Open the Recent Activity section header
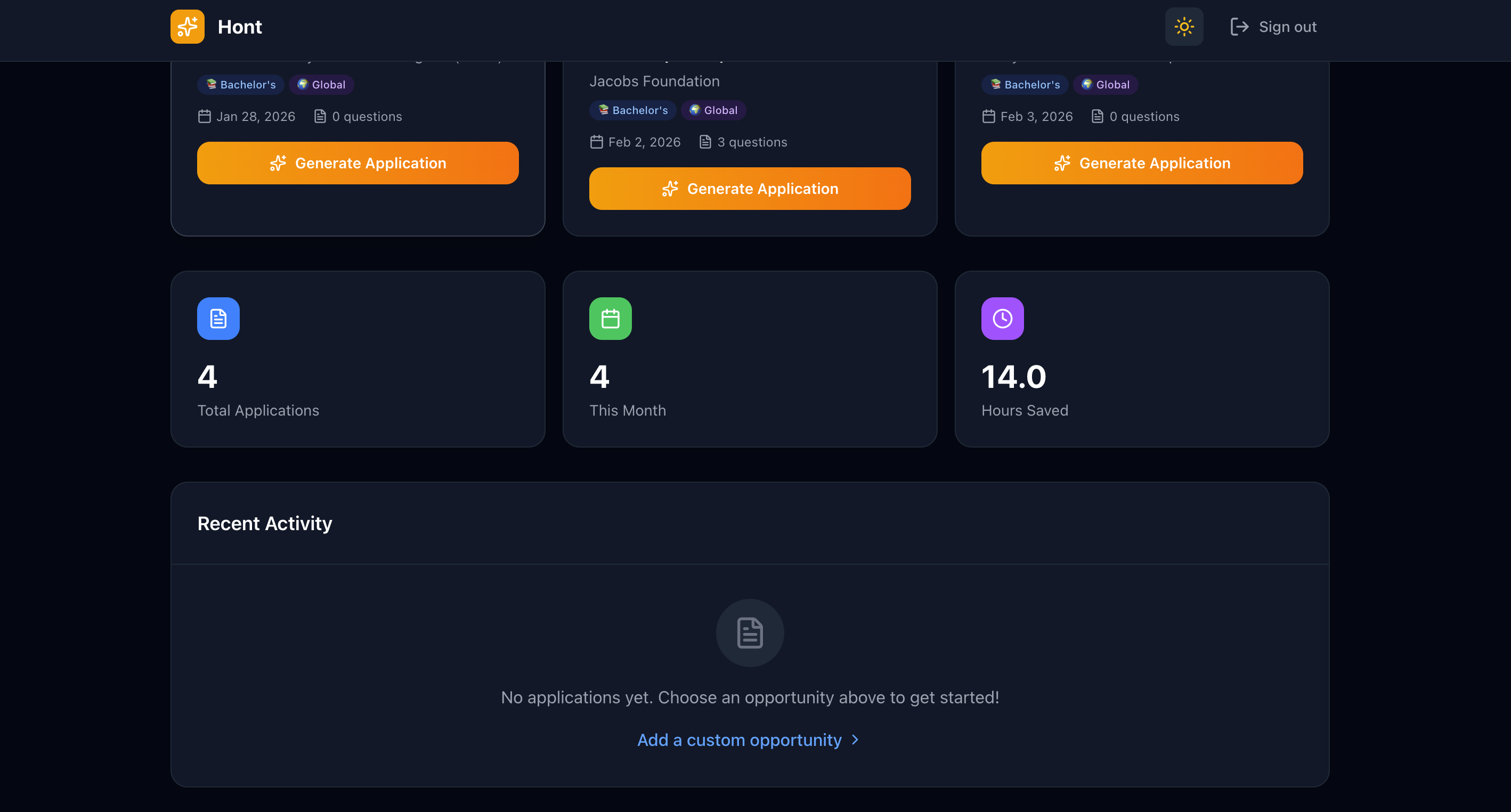 pyautogui.click(x=265, y=523)
